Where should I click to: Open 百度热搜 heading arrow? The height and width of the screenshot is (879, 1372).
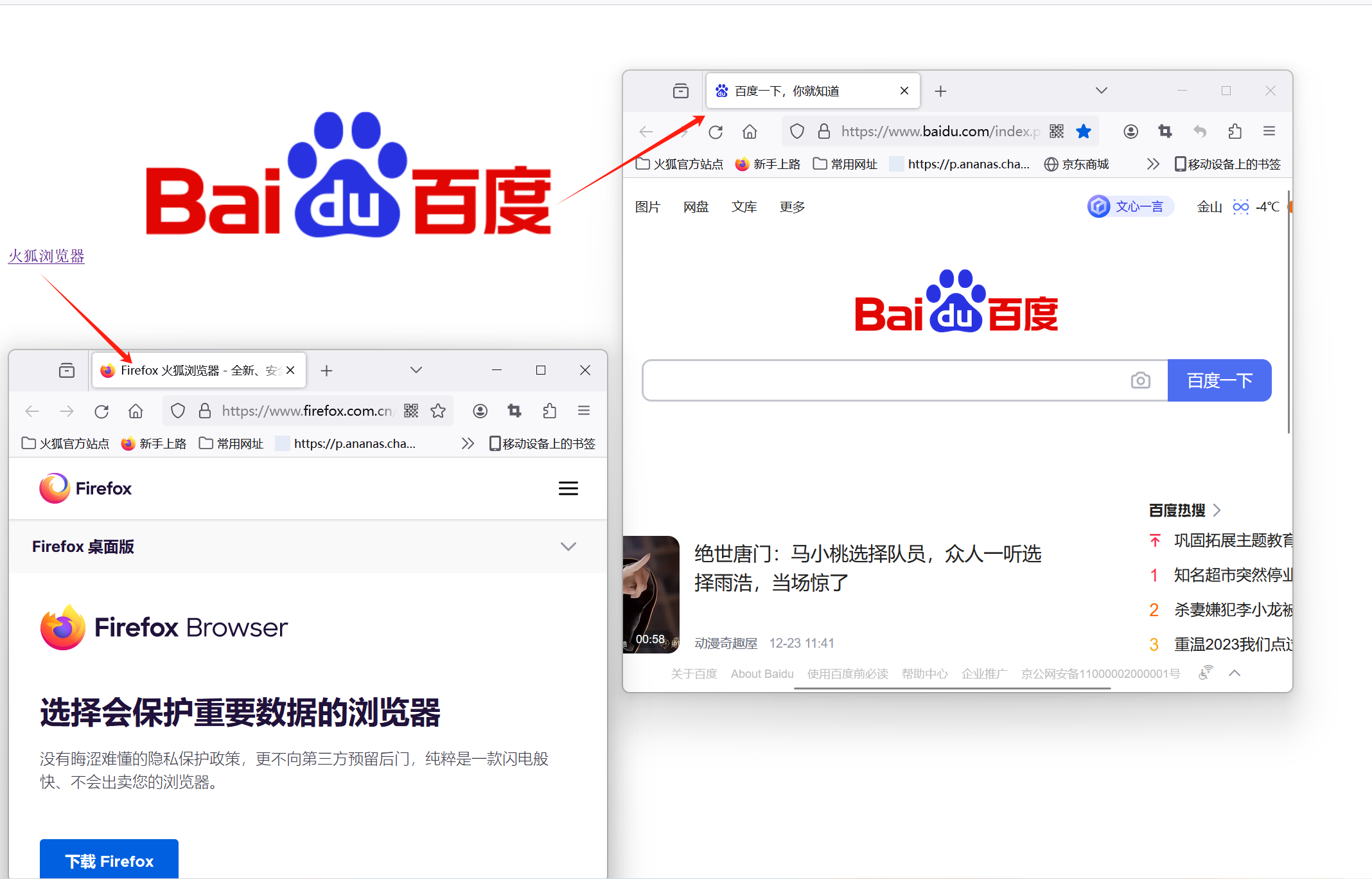point(1217,510)
